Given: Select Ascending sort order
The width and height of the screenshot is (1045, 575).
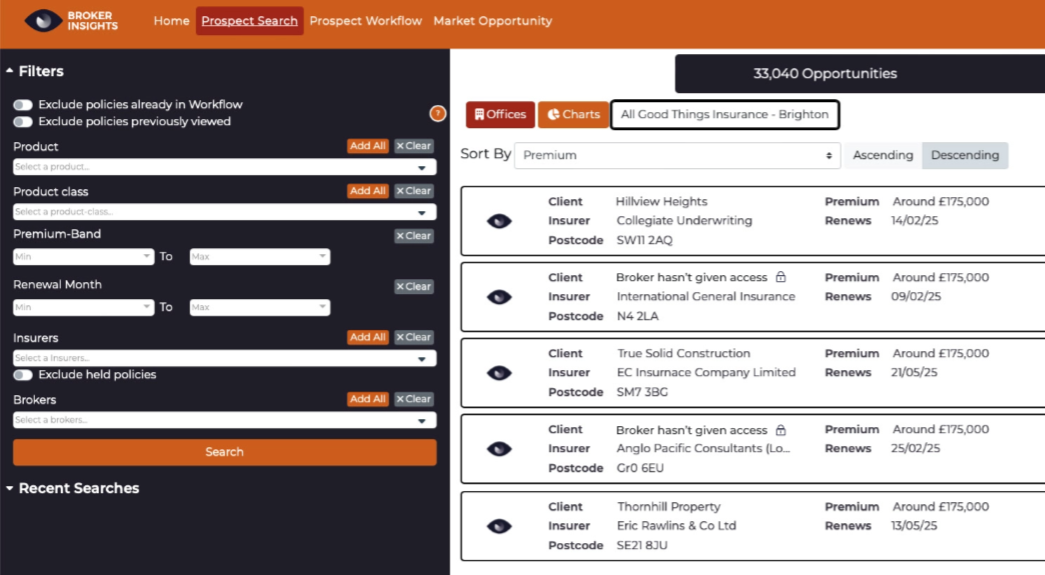Looking at the screenshot, I should pos(882,155).
